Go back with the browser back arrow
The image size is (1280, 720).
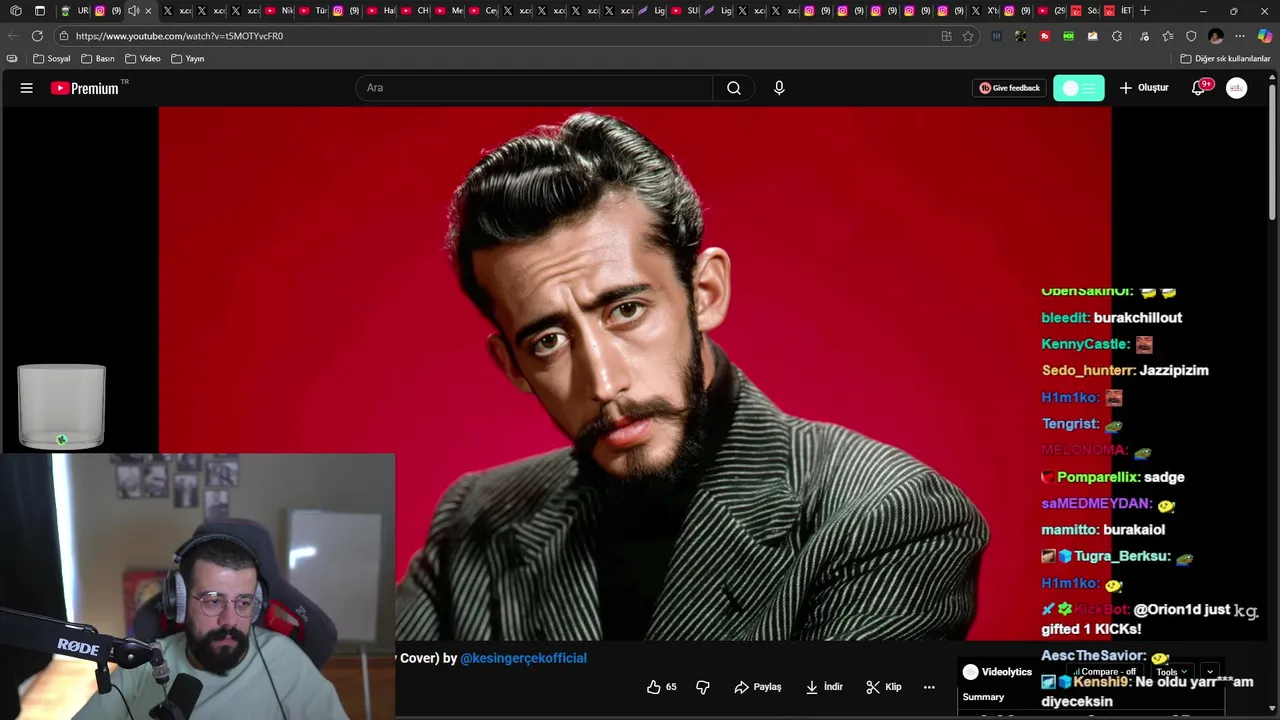coord(12,36)
